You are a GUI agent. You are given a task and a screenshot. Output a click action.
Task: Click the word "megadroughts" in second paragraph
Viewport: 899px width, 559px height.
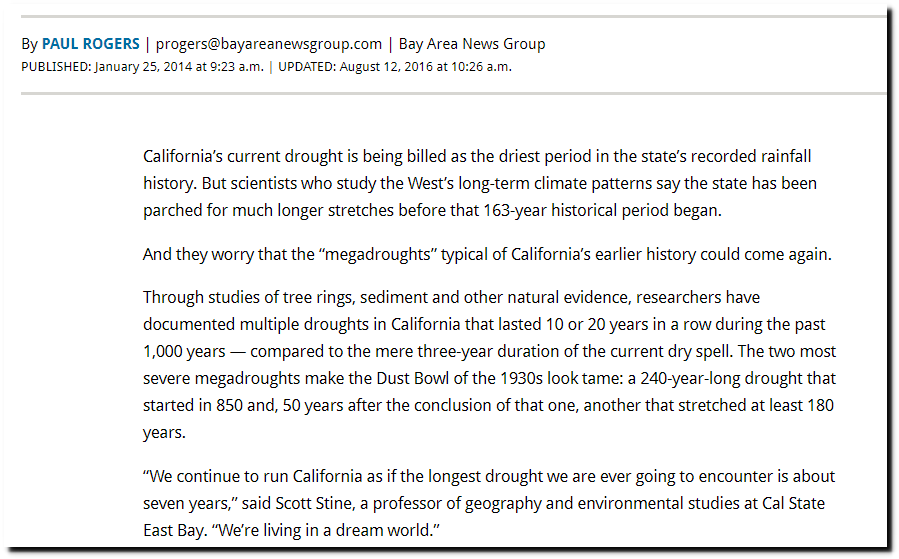coord(377,254)
